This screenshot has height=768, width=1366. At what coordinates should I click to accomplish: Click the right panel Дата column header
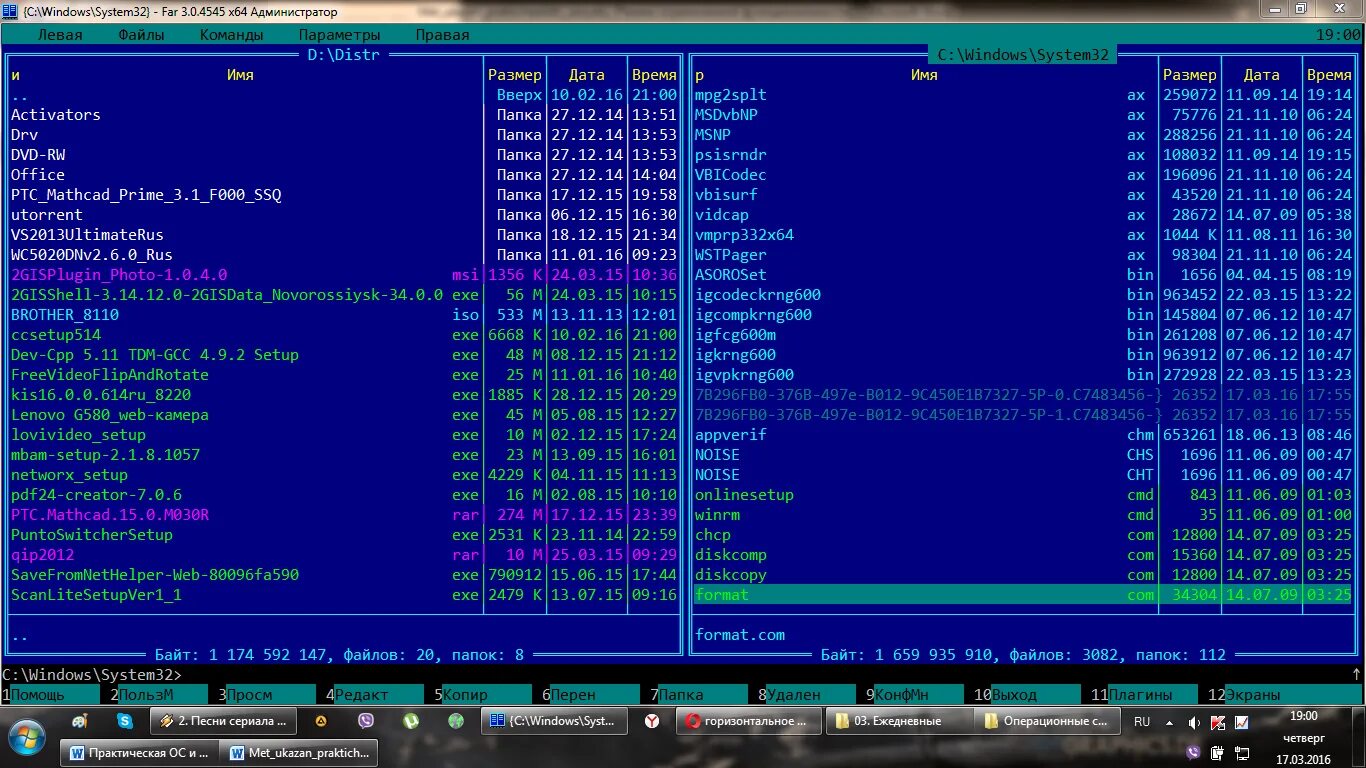[x=1261, y=75]
